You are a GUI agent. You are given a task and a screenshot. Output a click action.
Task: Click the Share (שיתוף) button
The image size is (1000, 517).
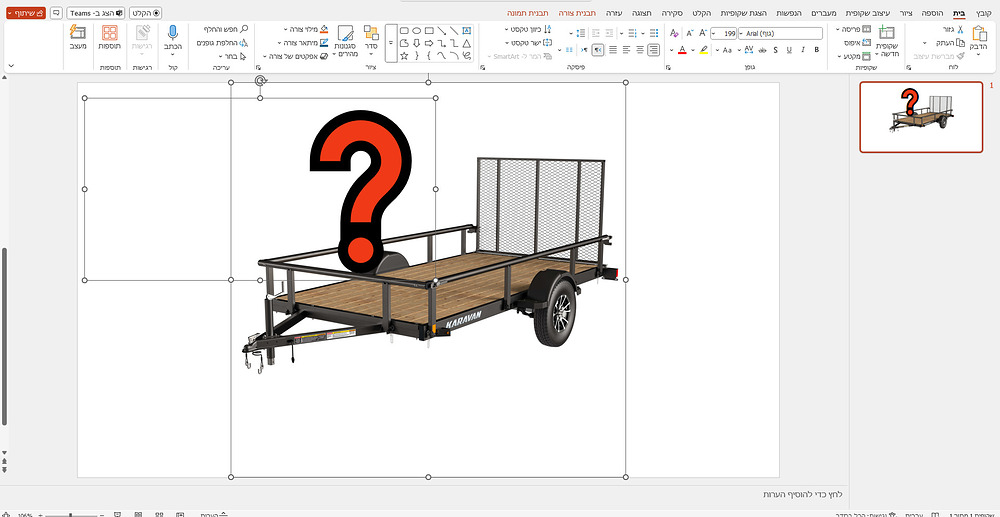pos(26,13)
